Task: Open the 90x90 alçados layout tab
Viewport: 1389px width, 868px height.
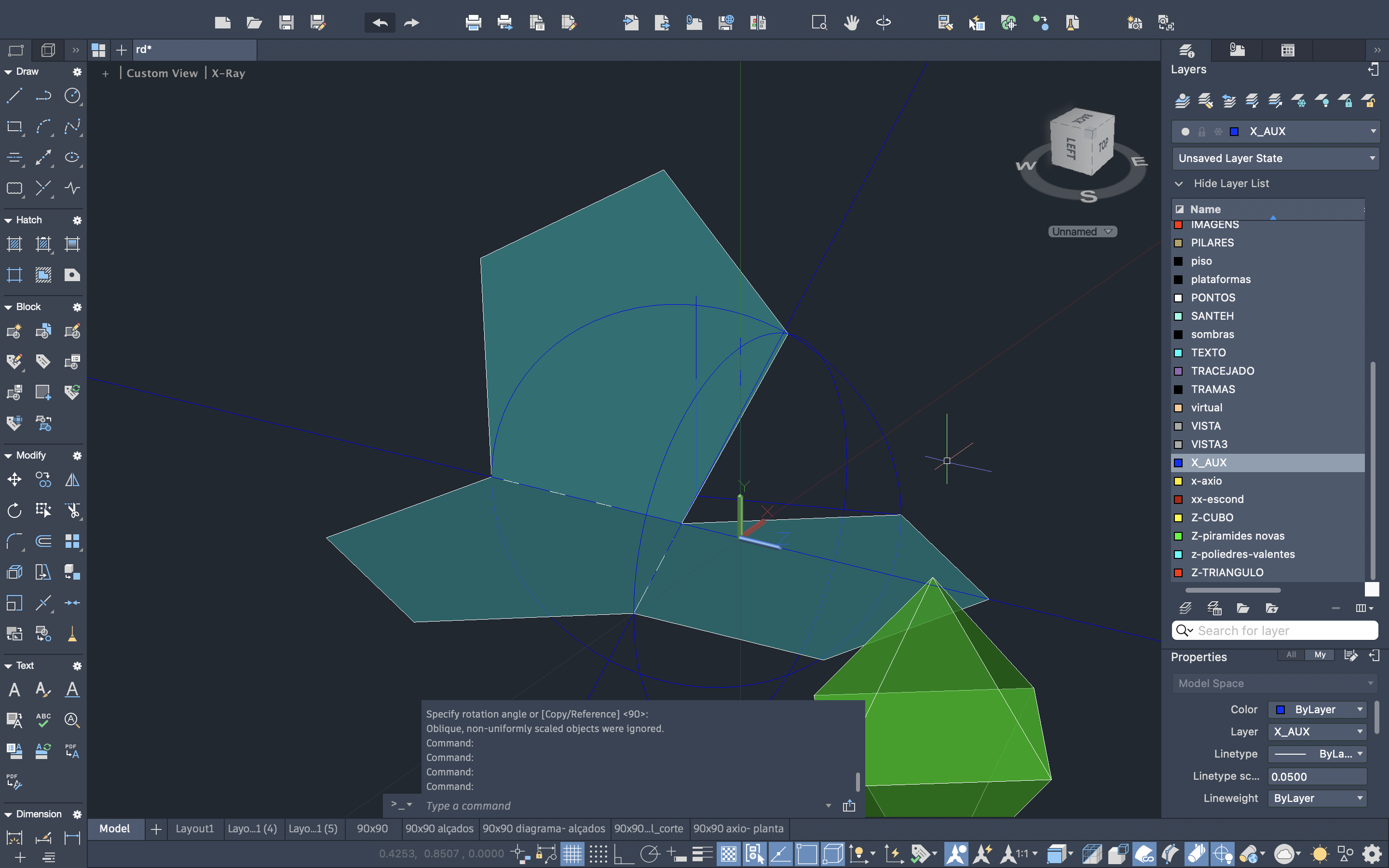Action: [439, 828]
